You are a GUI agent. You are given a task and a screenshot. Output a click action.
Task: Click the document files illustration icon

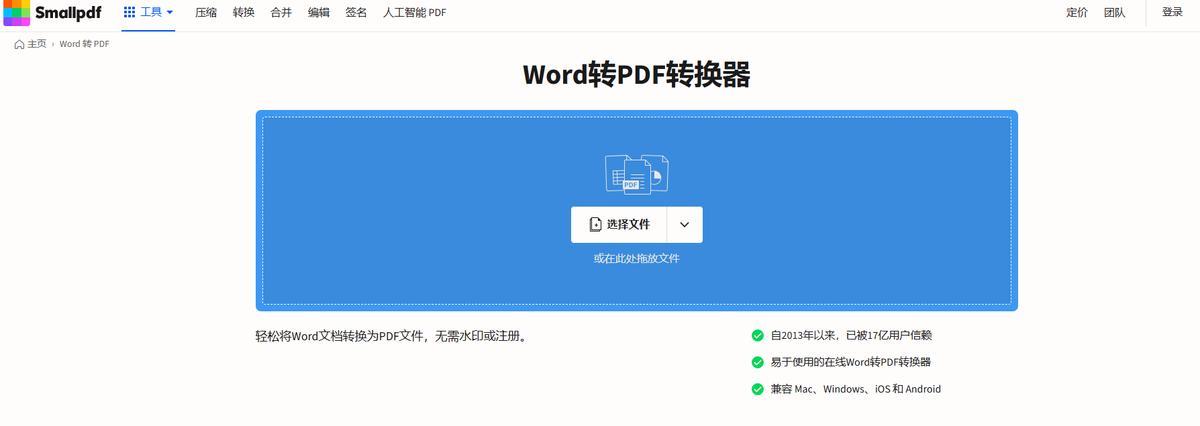point(636,174)
